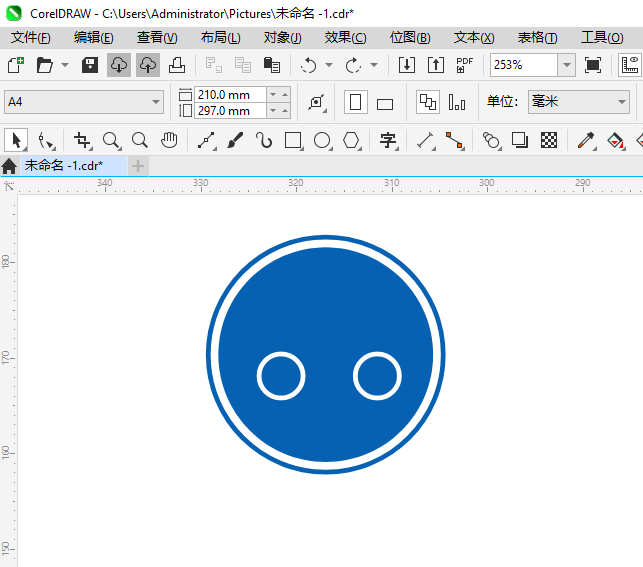Select the Pan hand tool

point(169,140)
